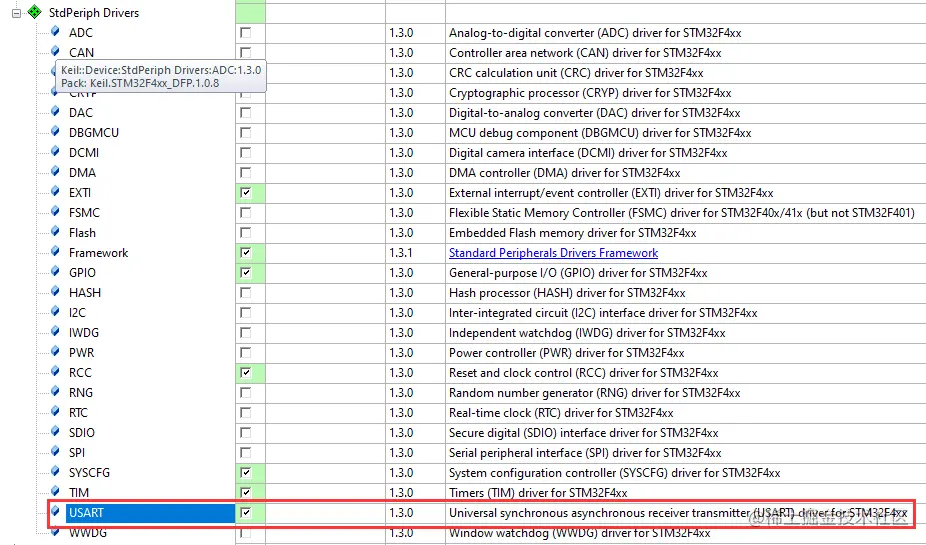Viewport: 926px width, 545px height.
Task: Click the blue component icon beside SYSCFG
Action: pos(56,472)
